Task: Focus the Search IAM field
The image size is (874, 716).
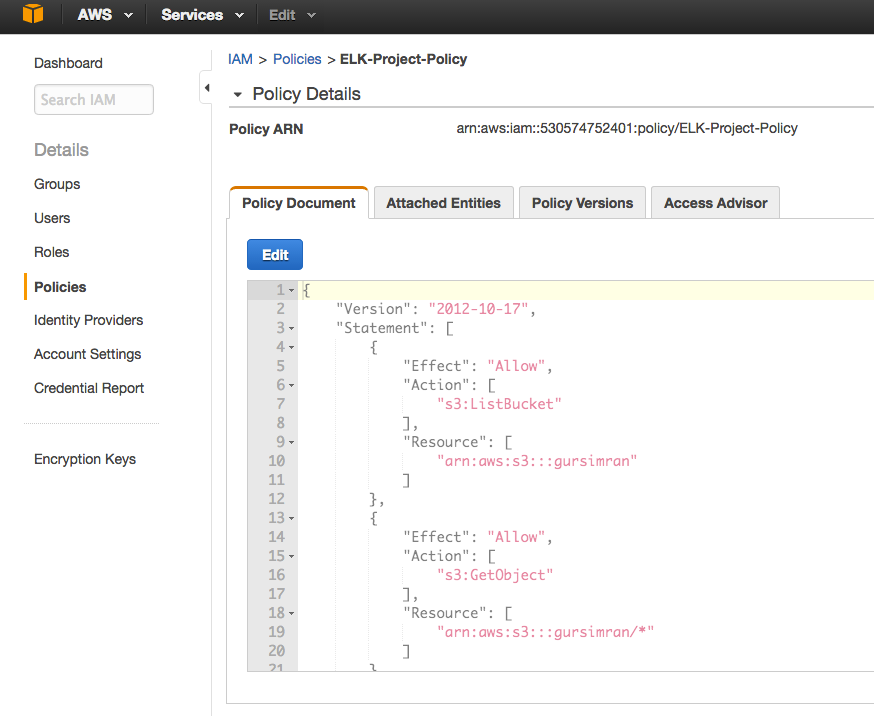Action: pos(94,100)
